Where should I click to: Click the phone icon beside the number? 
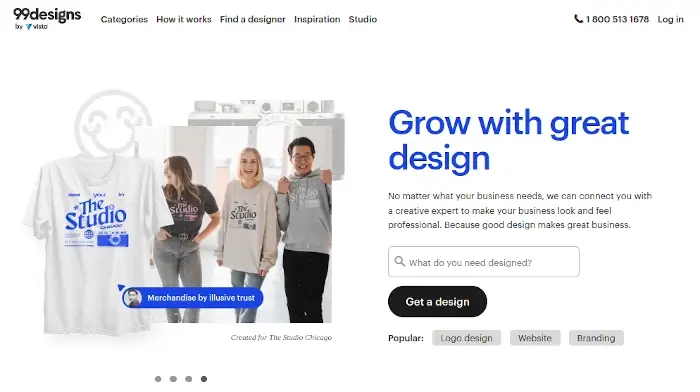pyautogui.click(x=578, y=19)
